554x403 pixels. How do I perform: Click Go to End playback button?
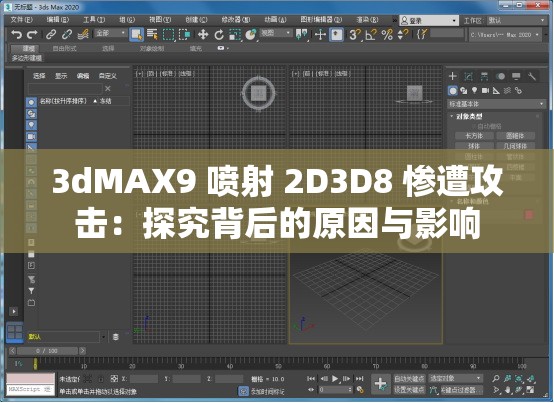(x=359, y=379)
